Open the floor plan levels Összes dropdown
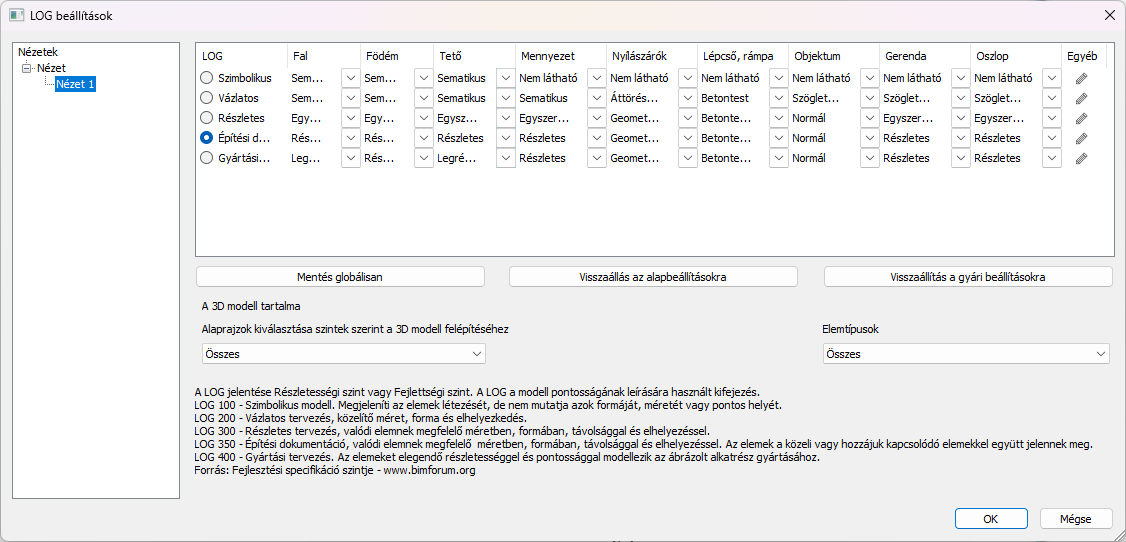The height and width of the screenshot is (542, 1126). point(343,354)
